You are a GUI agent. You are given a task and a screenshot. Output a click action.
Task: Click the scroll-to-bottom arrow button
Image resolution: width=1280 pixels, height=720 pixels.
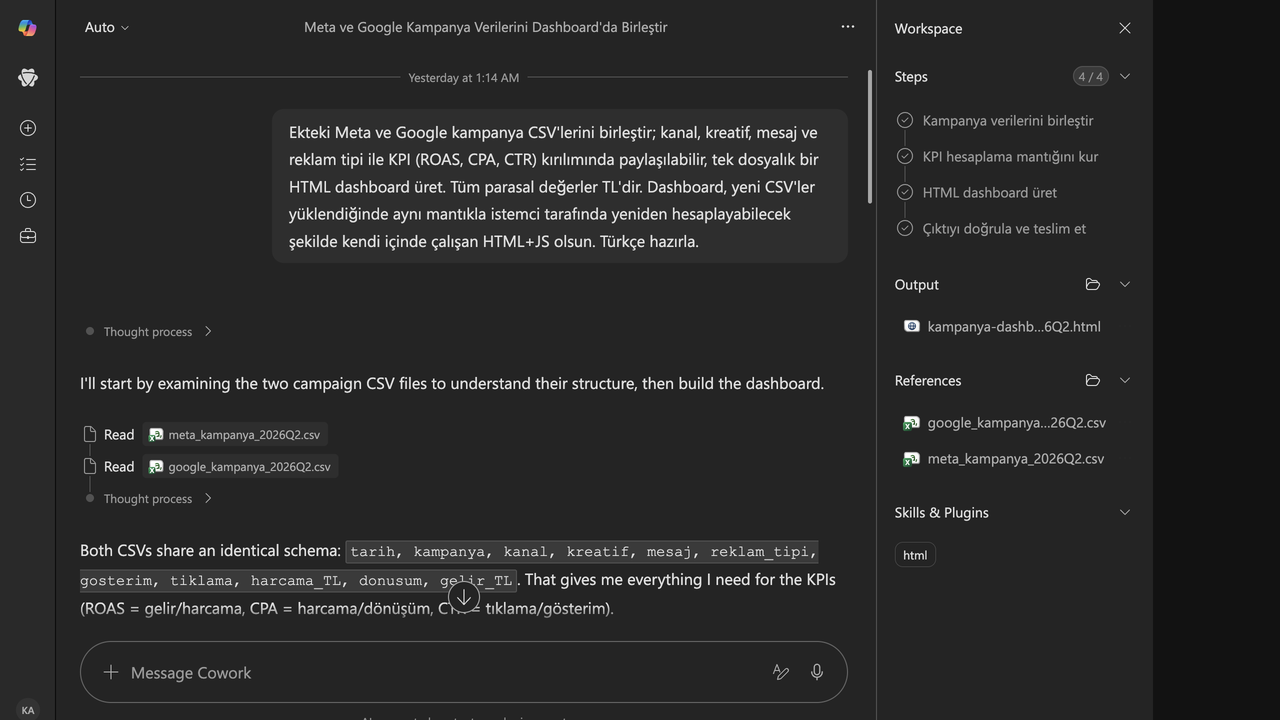click(x=464, y=597)
